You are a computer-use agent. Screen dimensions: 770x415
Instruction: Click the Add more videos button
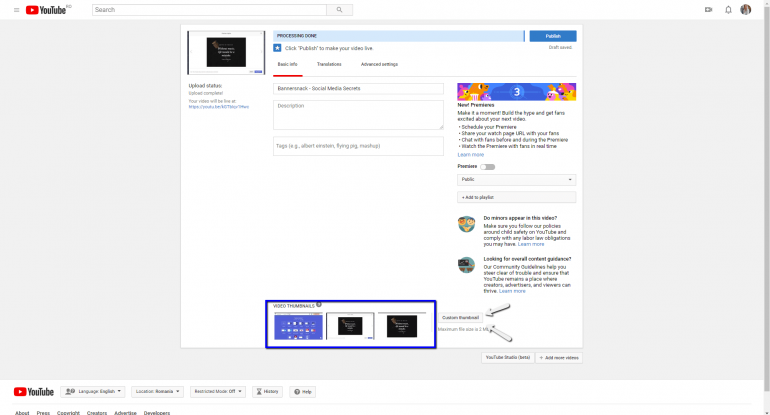[559, 358]
